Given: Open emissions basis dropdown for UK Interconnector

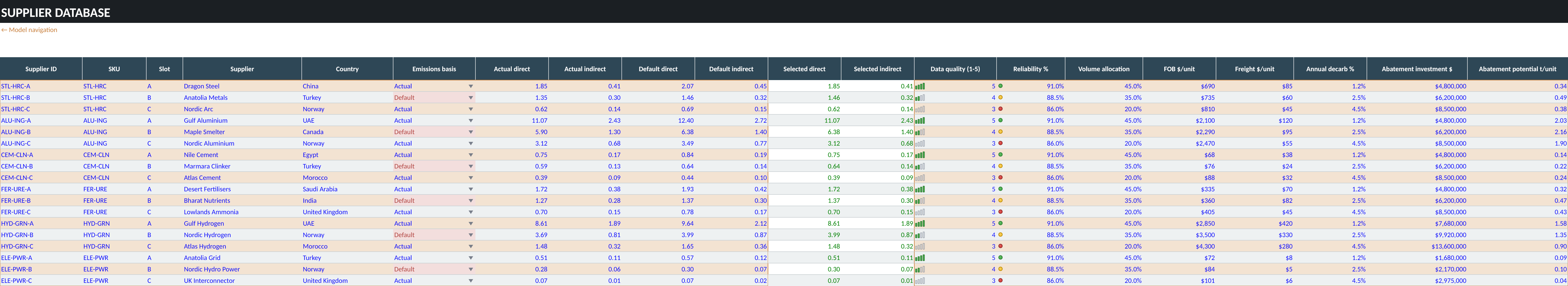Looking at the screenshot, I should tap(471, 281).
